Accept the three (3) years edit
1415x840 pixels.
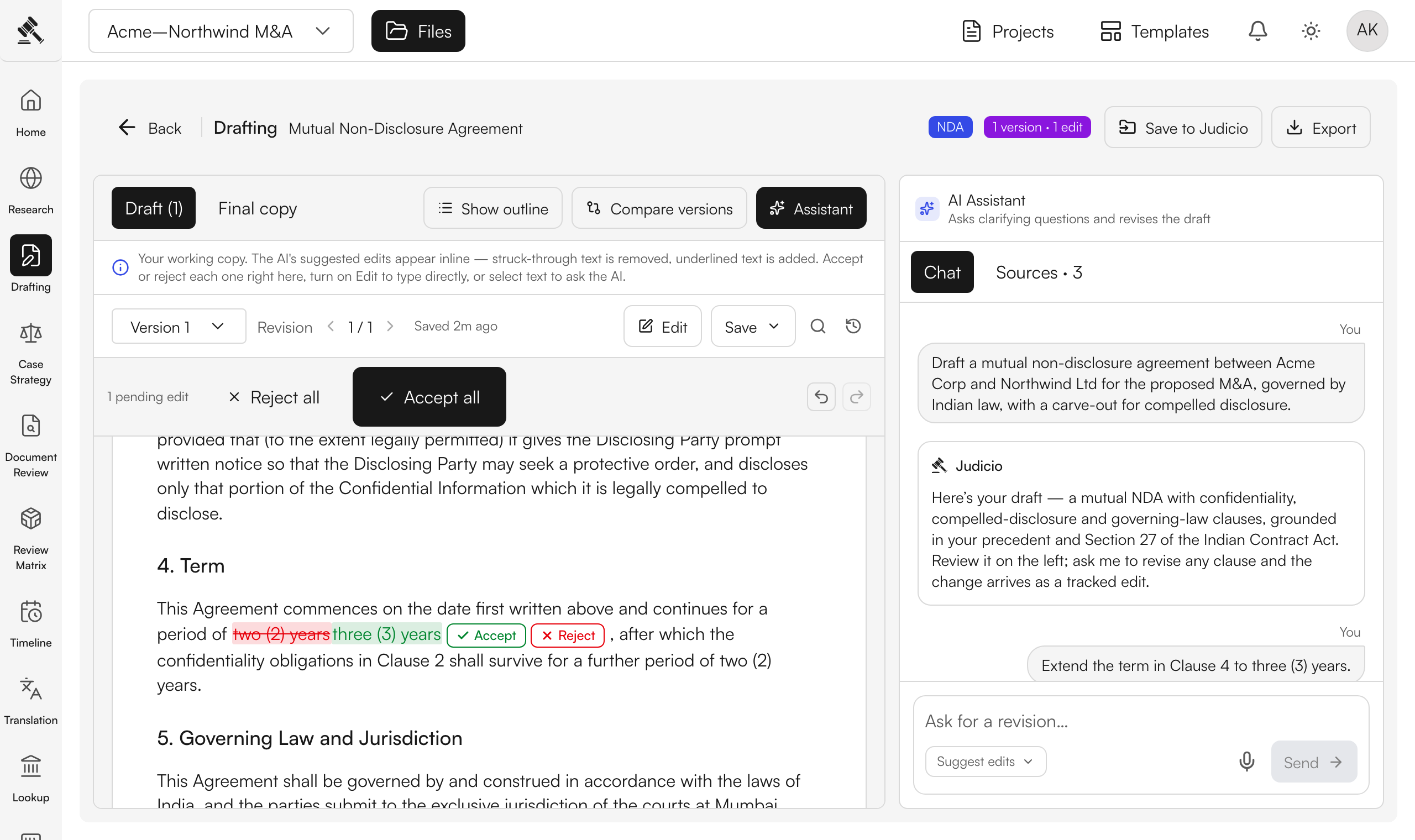486,635
